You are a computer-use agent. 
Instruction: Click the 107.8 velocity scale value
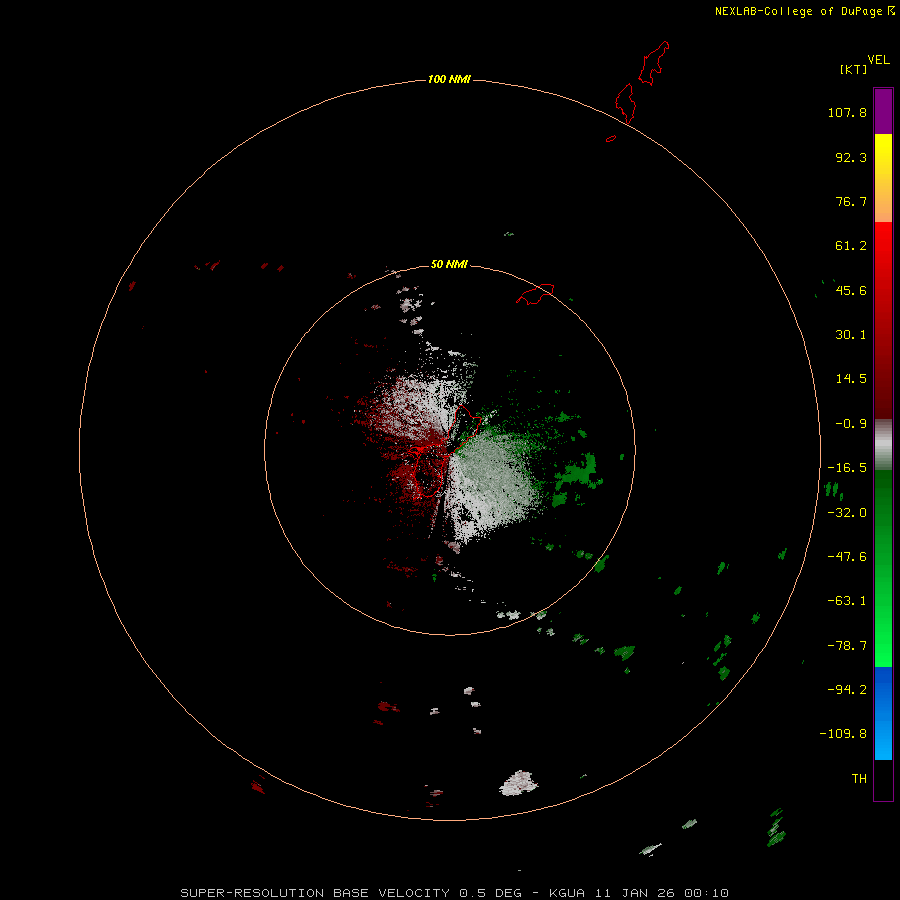[847, 112]
